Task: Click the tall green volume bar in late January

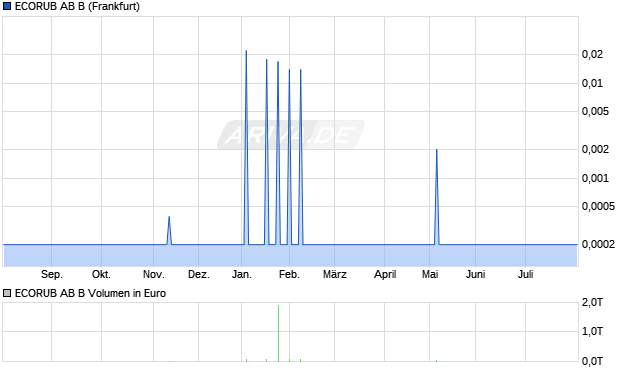Action: (x=278, y=333)
